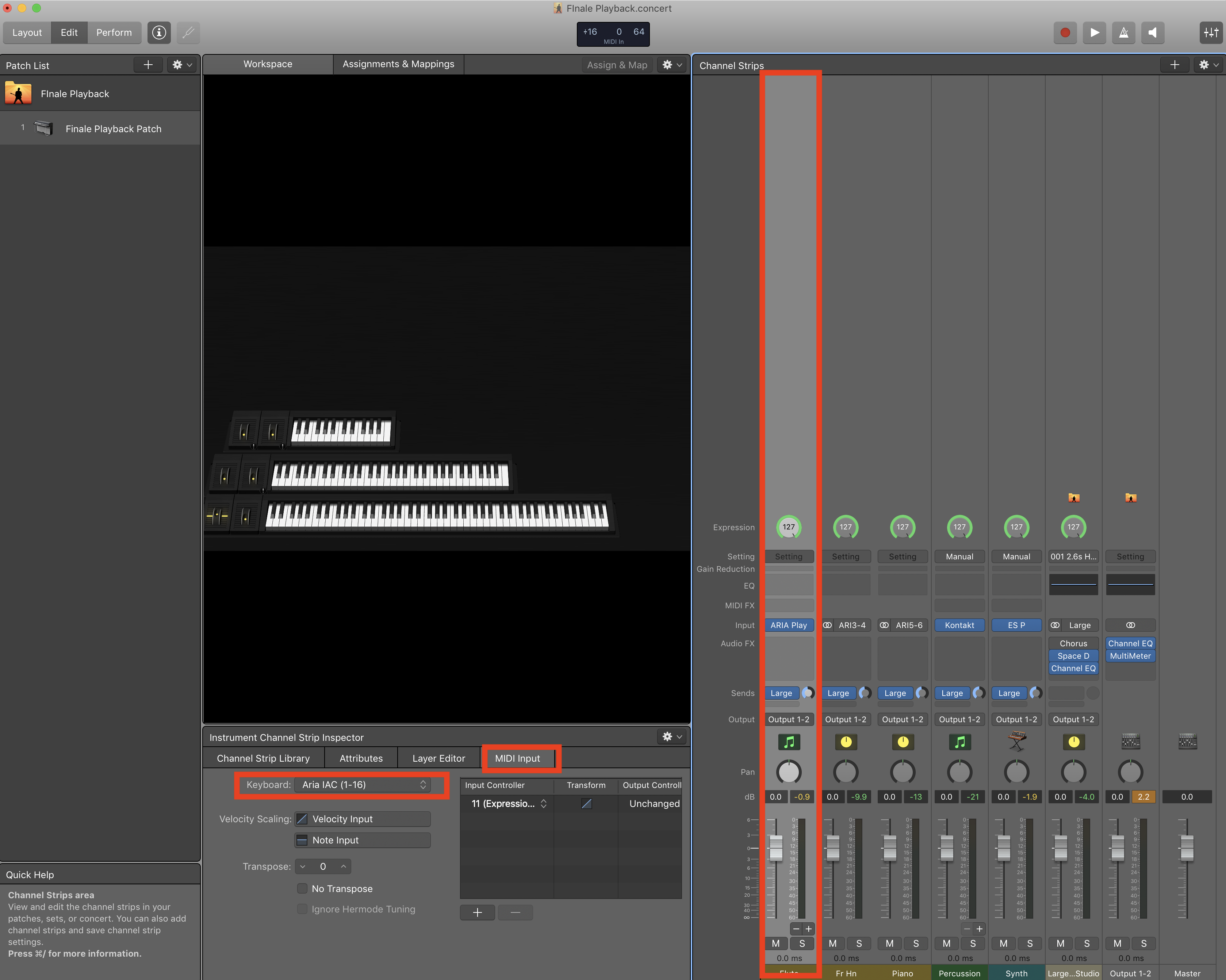Click the Flute Expression 127 knob

tap(789, 527)
